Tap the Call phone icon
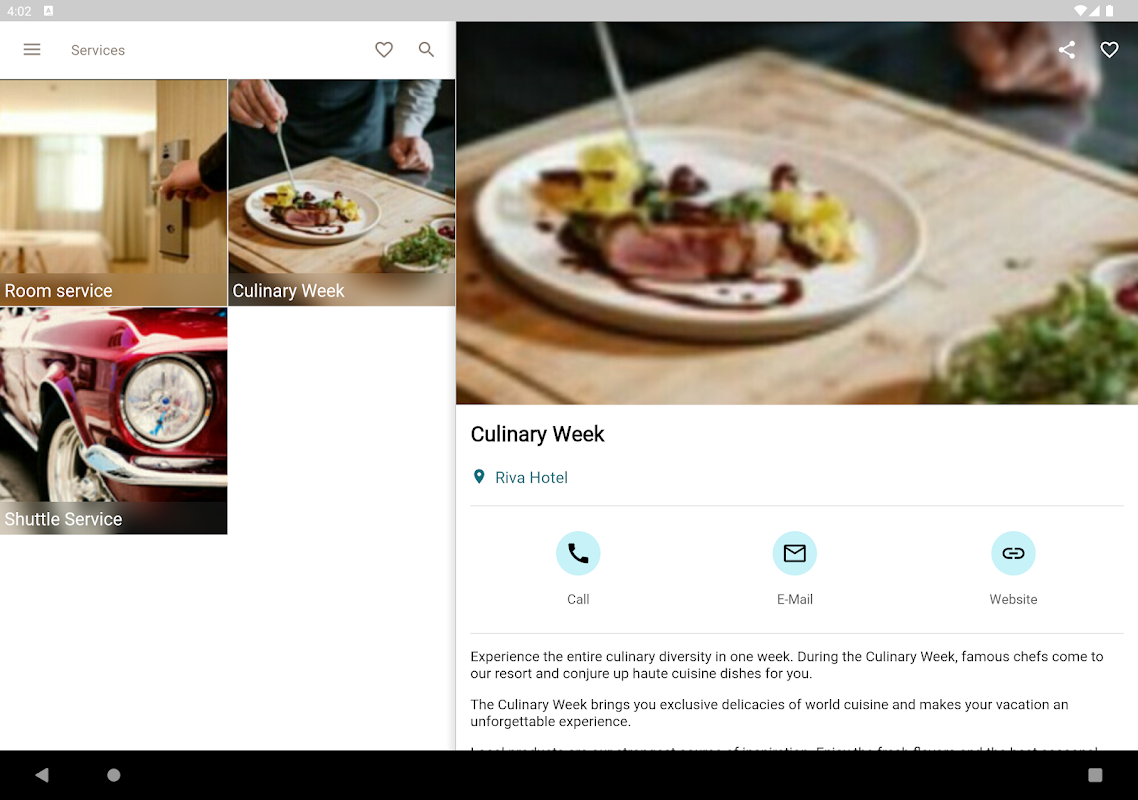Screen dimensions: 1138x800 pyautogui.click(x=578, y=553)
